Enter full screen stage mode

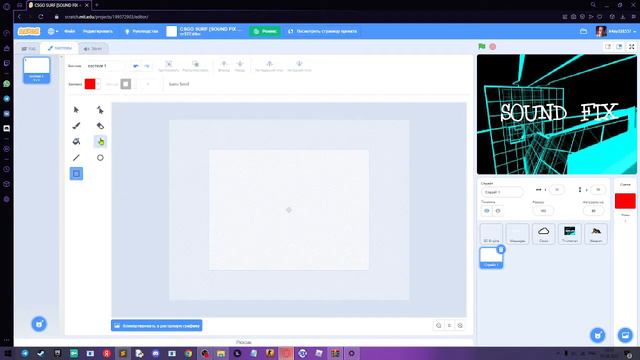click(631, 47)
